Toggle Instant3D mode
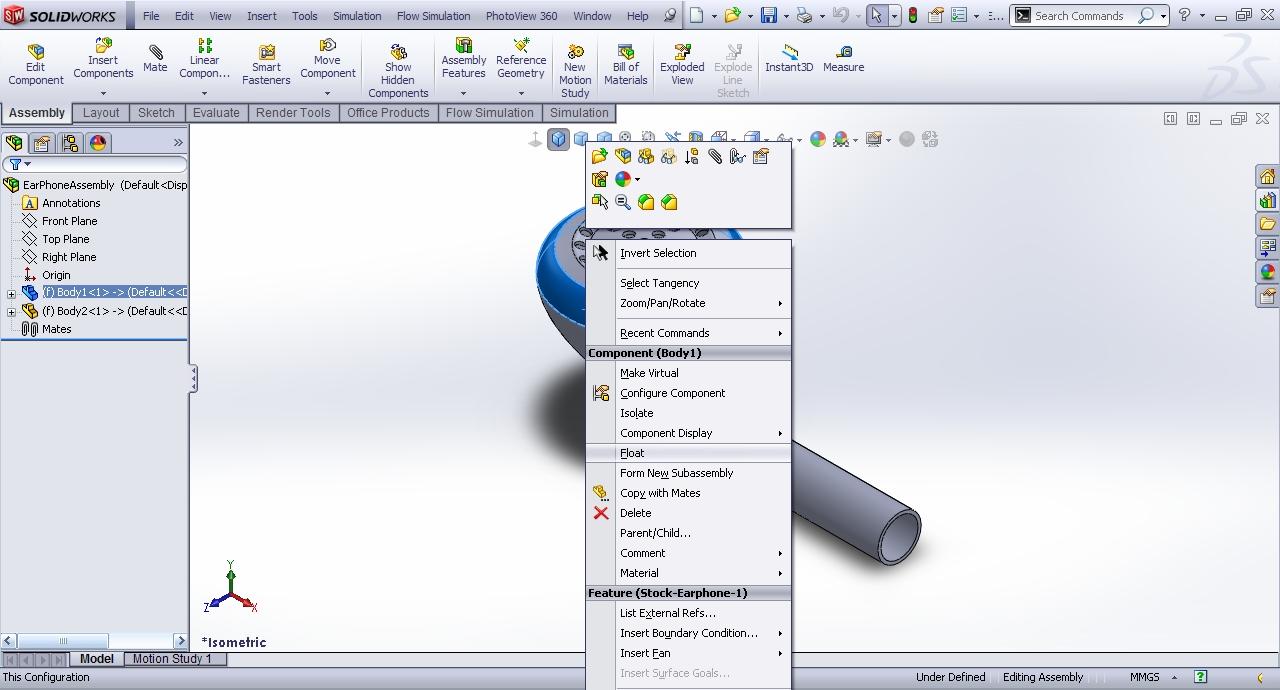 [789, 59]
